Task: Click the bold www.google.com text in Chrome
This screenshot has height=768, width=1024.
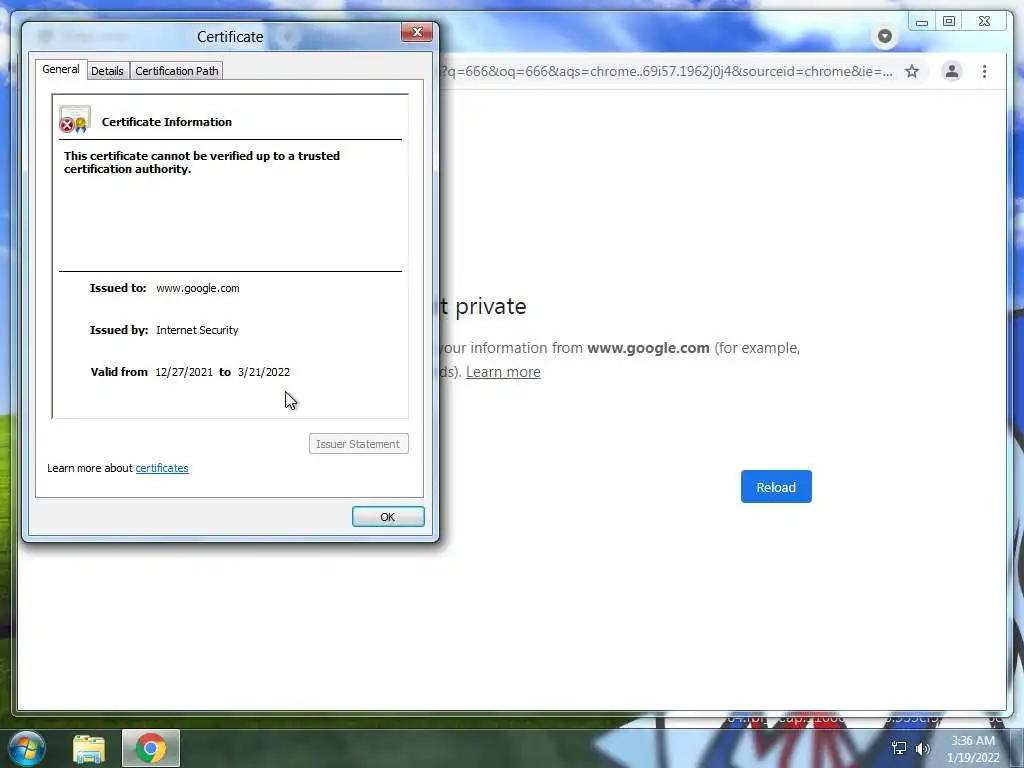Action: click(648, 348)
